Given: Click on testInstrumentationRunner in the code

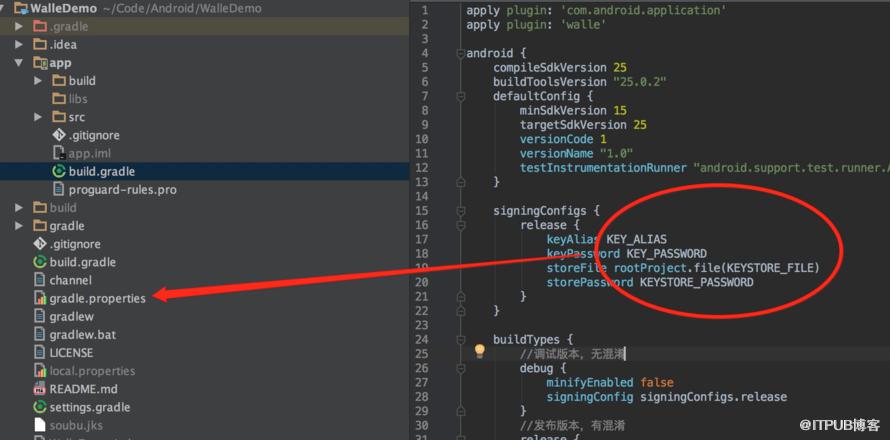Looking at the screenshot, I should [x=604, y=168].
